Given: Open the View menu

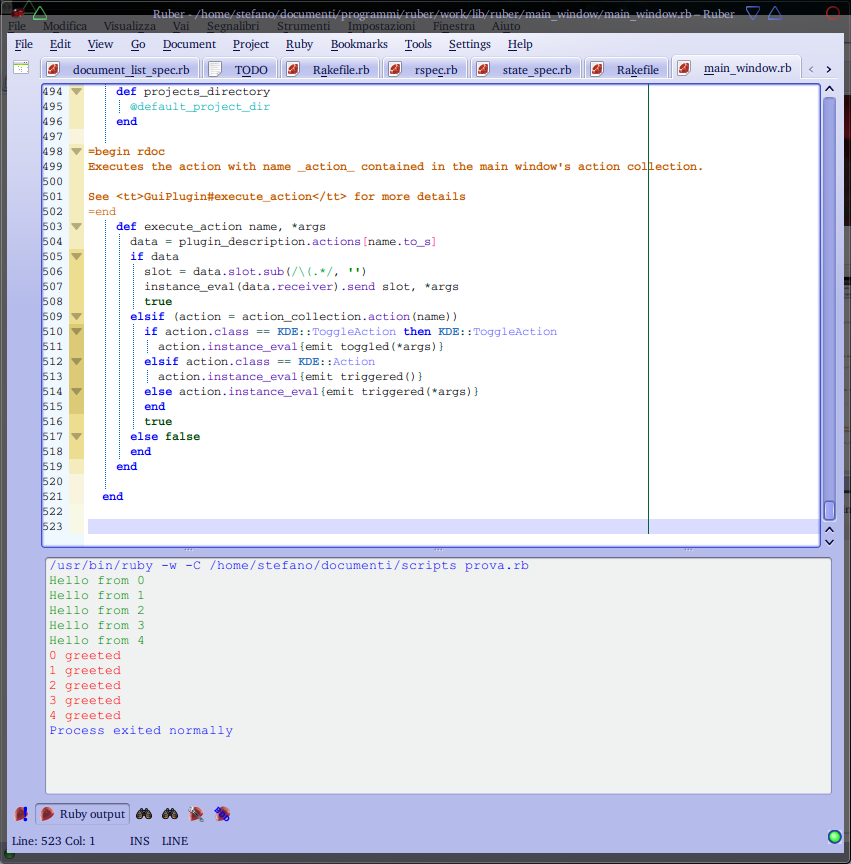Looking at the screenshot, I should pyautogui.click(x=100, y=44).
